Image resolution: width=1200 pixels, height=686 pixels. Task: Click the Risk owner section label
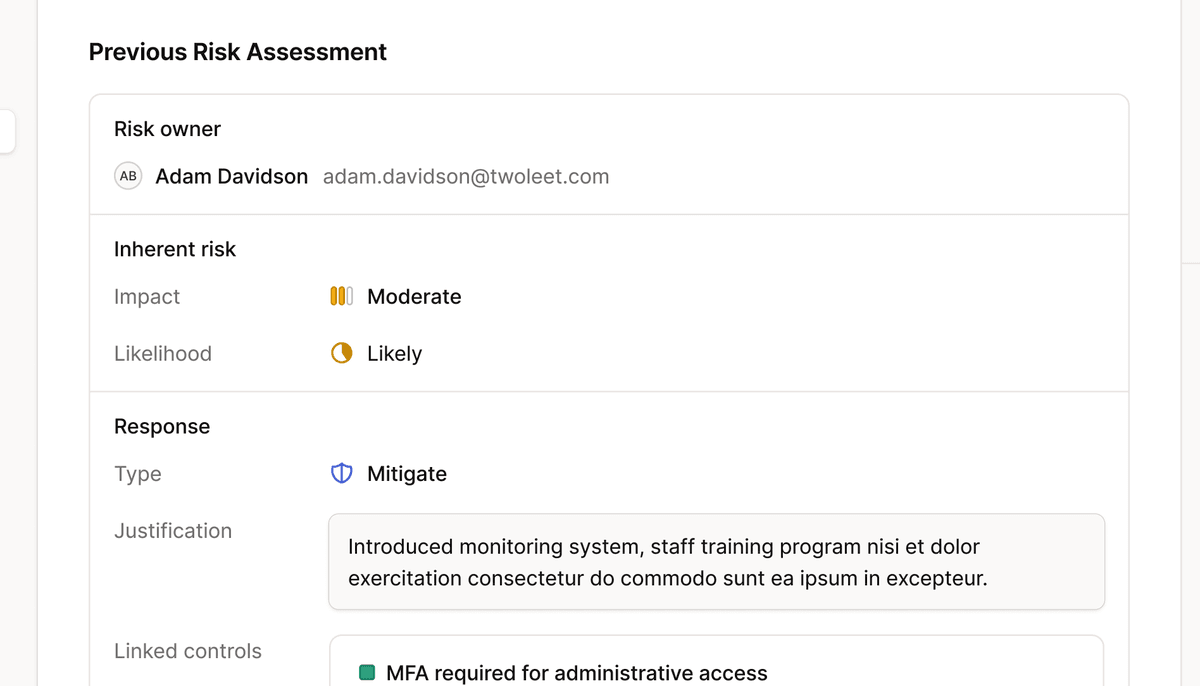coord(167,129)
